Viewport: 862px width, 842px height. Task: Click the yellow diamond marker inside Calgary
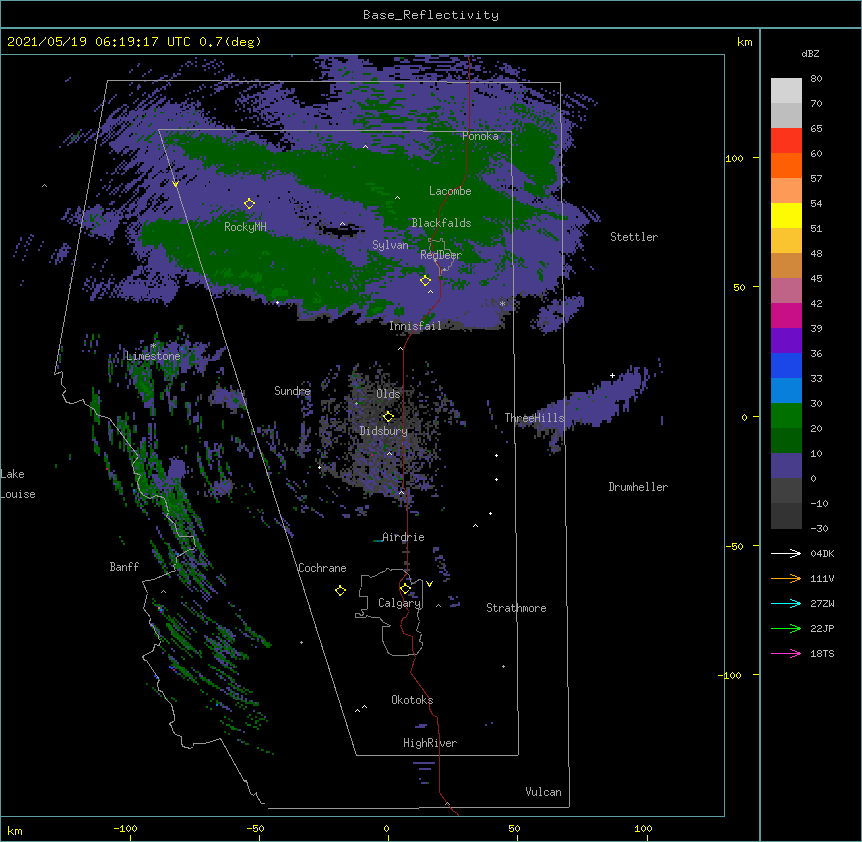point(405,589)
